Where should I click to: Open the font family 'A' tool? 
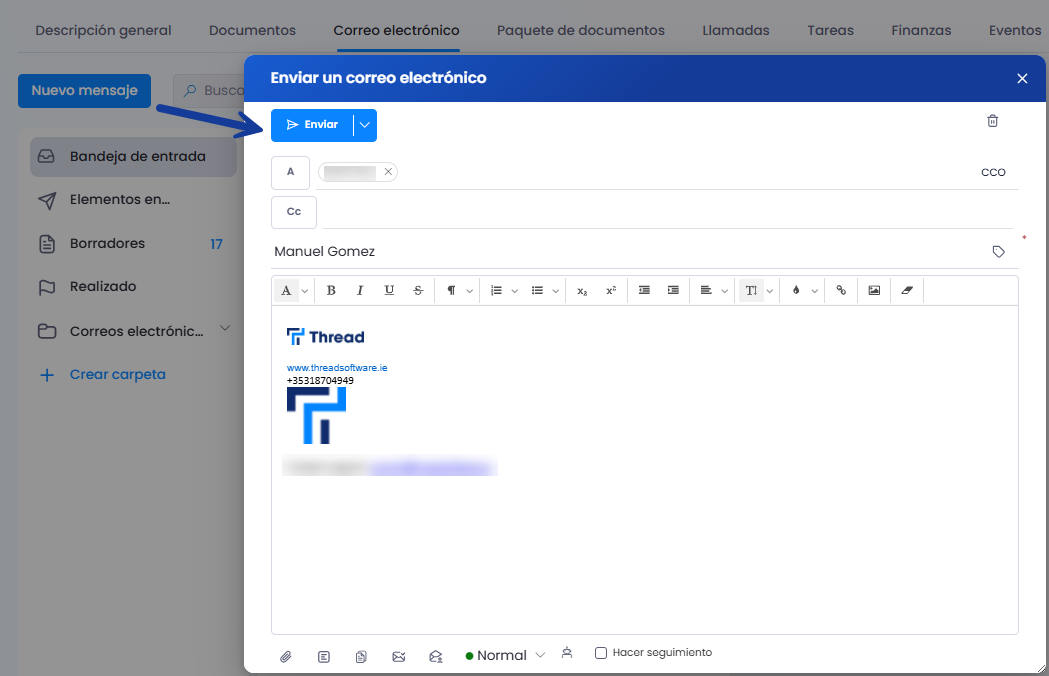click(x=286, y=290)
